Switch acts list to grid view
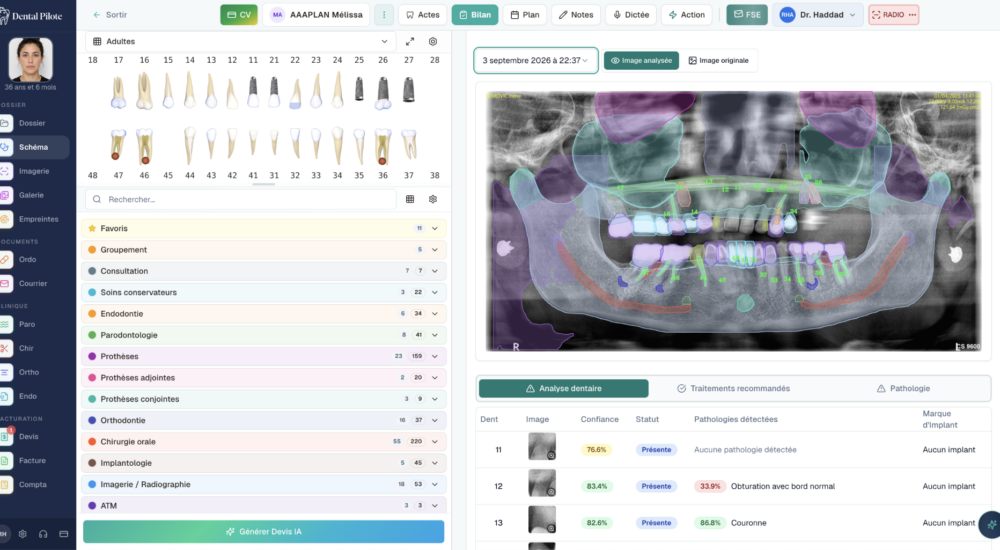1000x550 pixels. click(x=410, y=199)
